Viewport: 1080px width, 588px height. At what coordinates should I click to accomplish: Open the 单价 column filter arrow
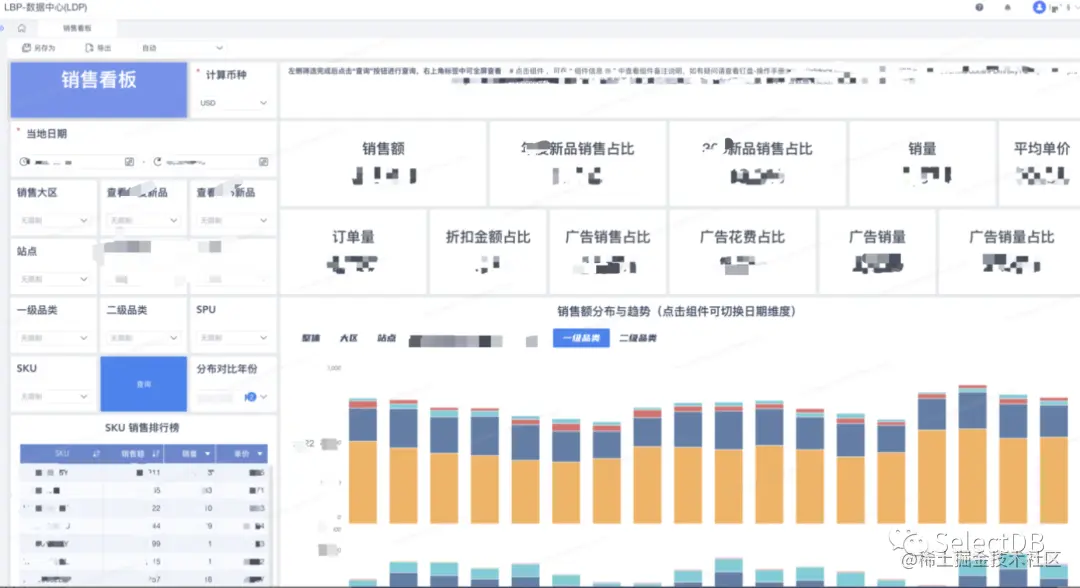pyautogui.click(x=260, y=454)
